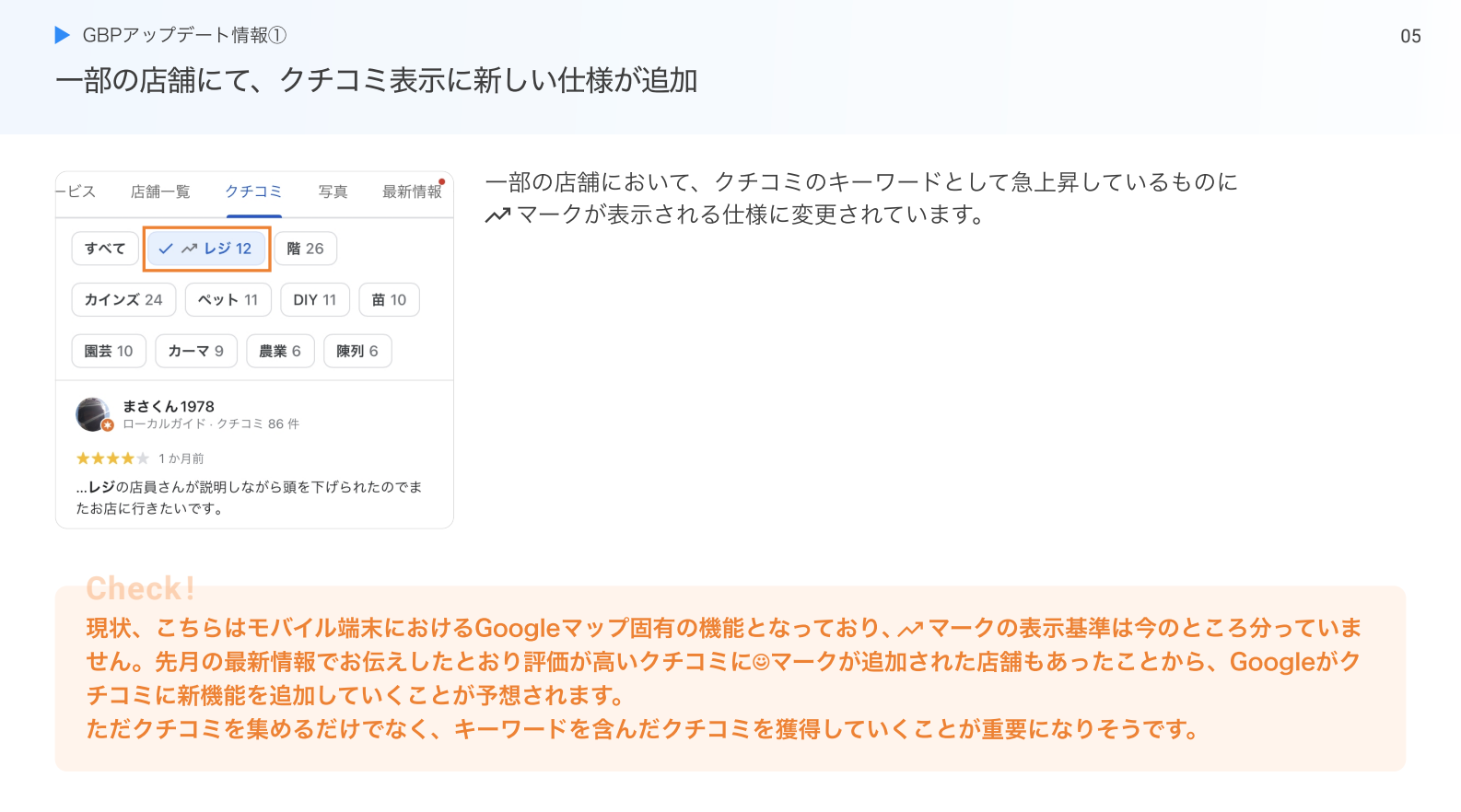Select the ペット 11 keyword chip
The width and height of the screenshot is (1461, 812).
coord(228,300)
